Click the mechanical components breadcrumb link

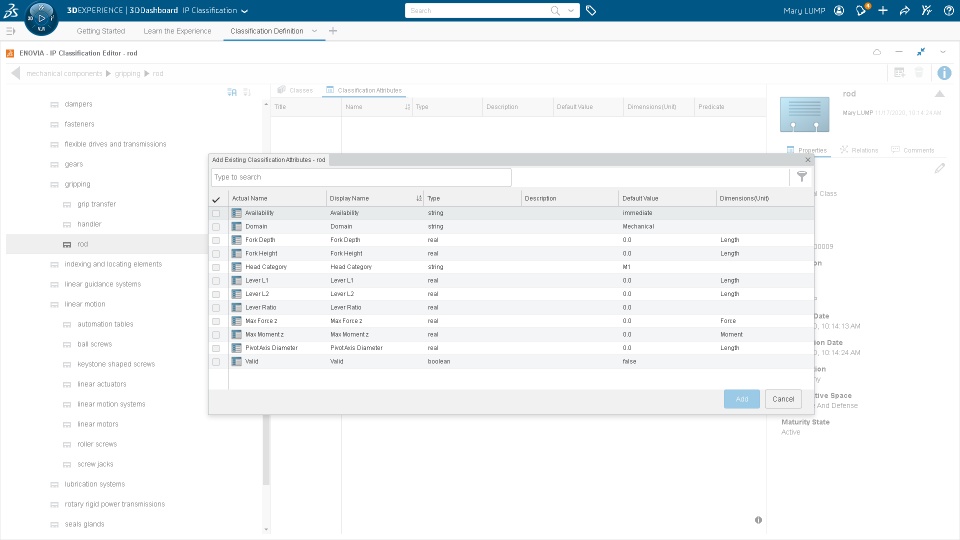coord(64,73)
